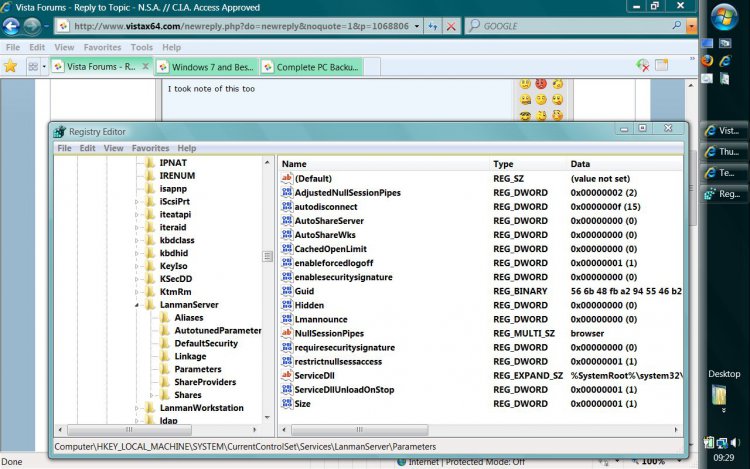Image resolution: width=750 pixels, height=469 pixels.
Task: Close the Vista Forums tab
Action: click(x=145, y=66)
